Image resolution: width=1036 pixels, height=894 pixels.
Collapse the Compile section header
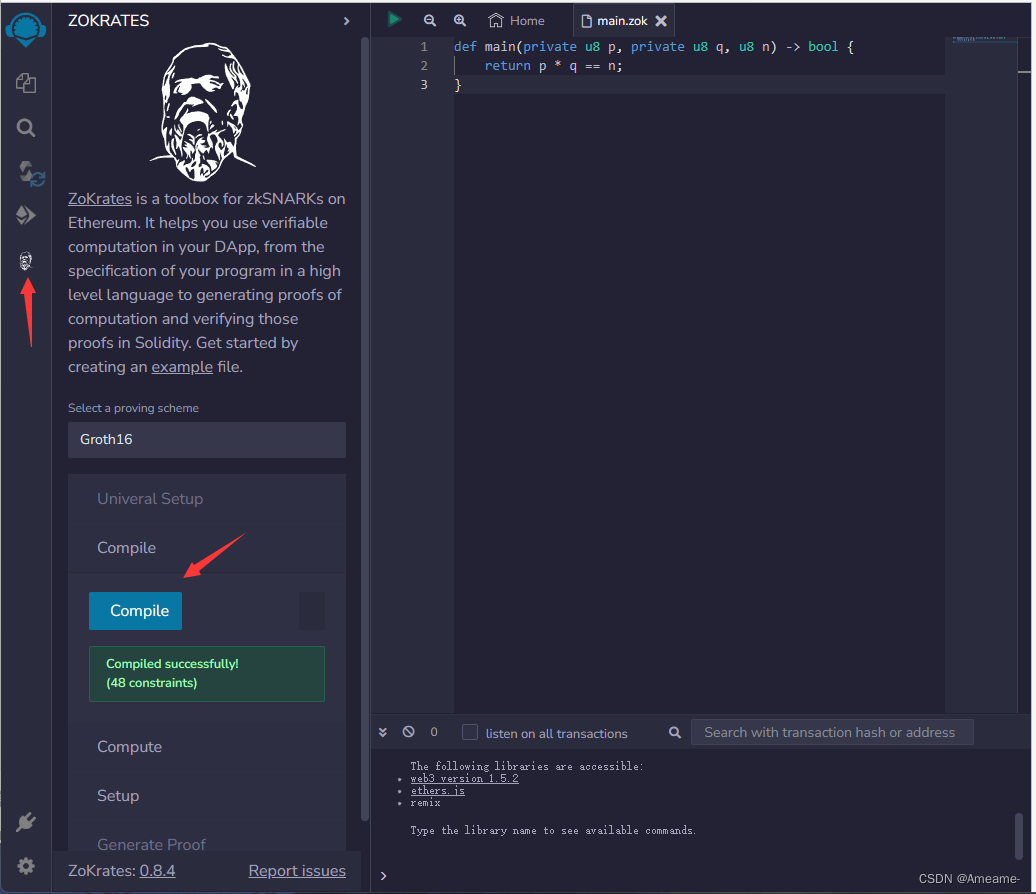[207, 548]
